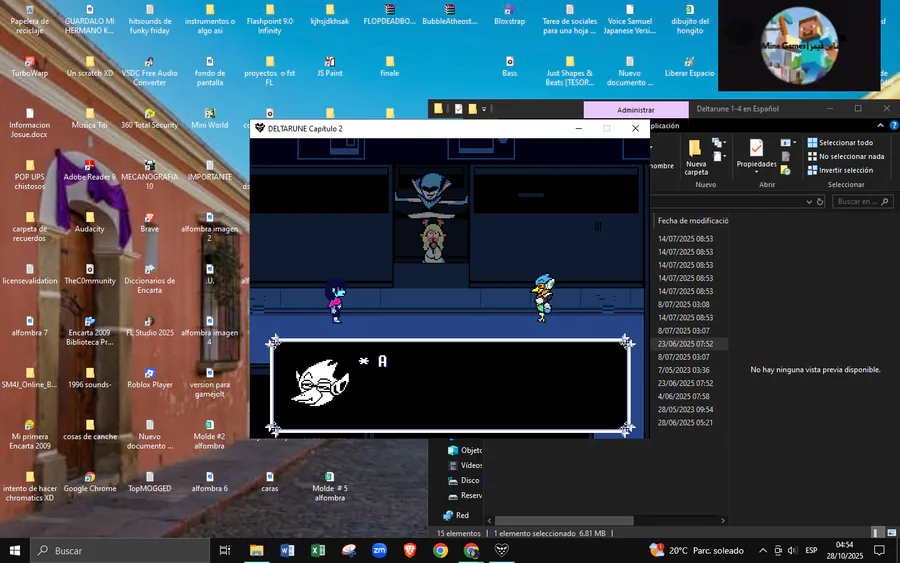Open Task View from the taskbar

tap(225, 550)
